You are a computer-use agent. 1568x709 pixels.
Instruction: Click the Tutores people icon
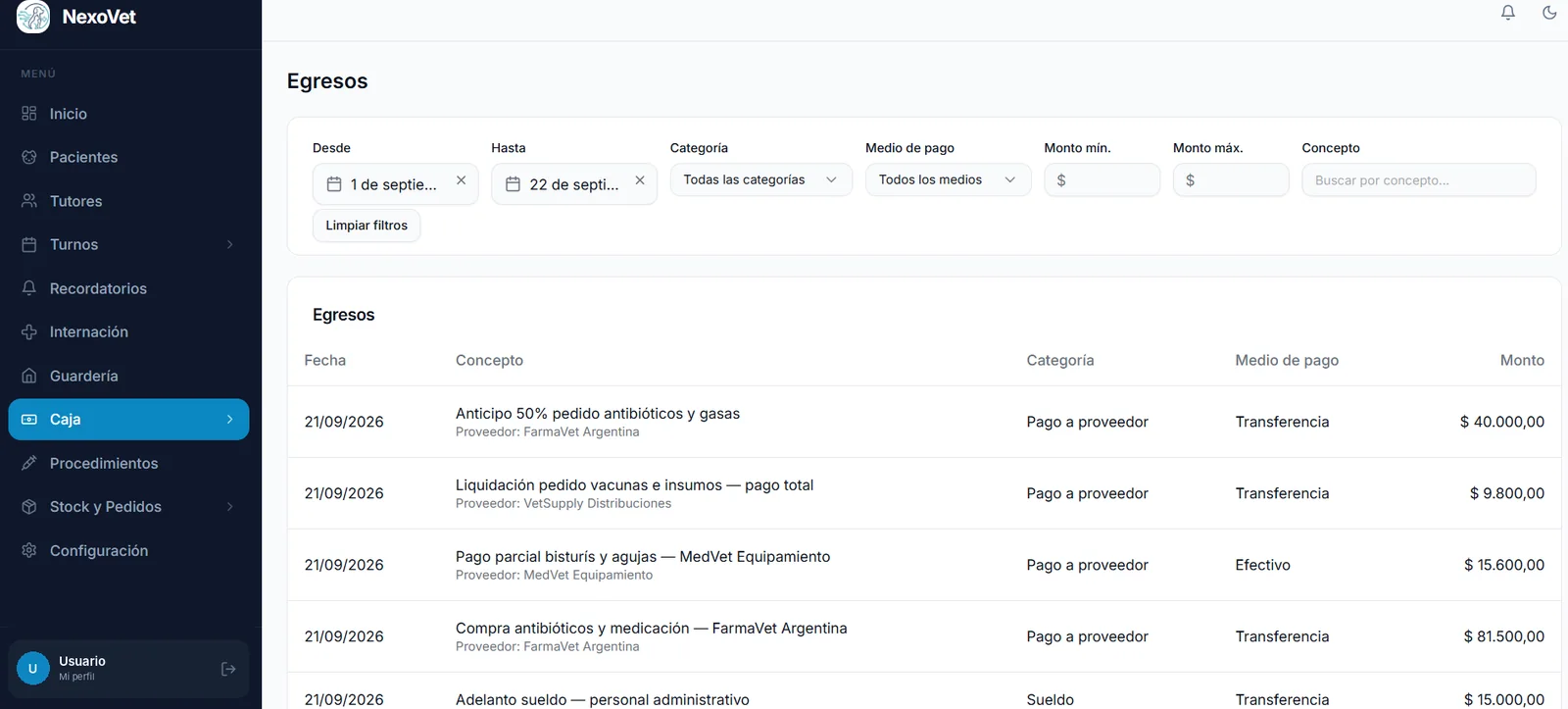[x=29, y=201]
